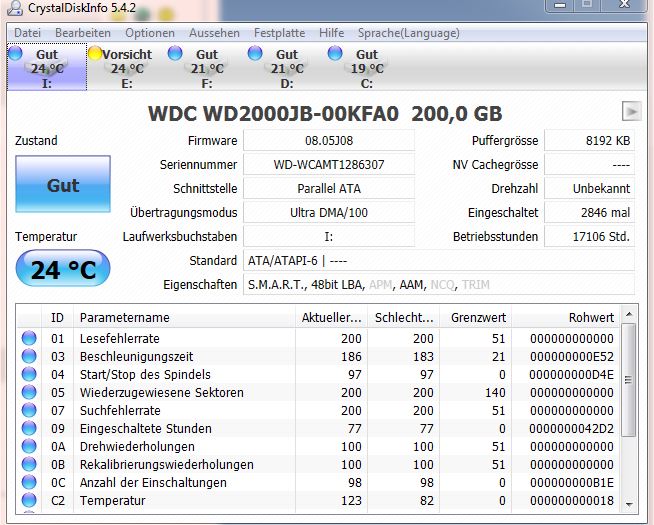Screen dimensions: 654x525
Task: Click the blue status orb of drive D:
Action: coord(255,53)
